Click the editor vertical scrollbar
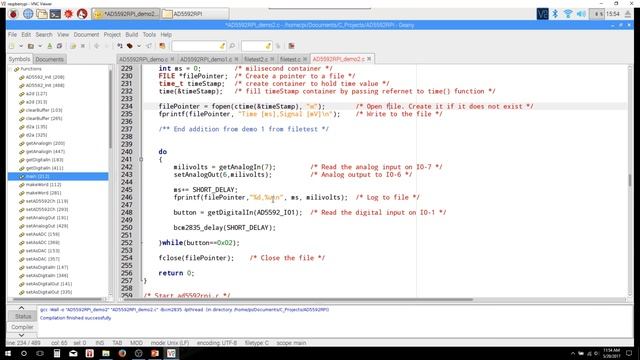 point(630,181)
